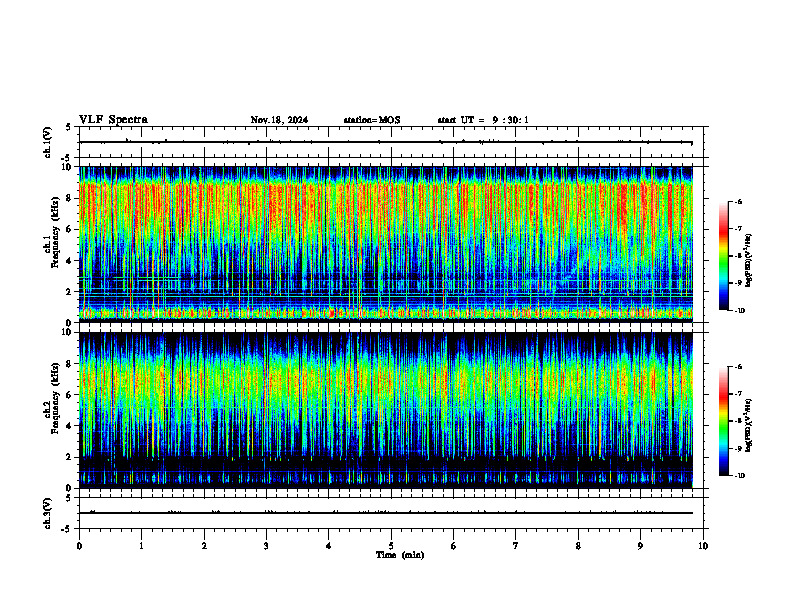Click the "0" tick on the time axis
Image resolution: width=792 pixels, height=612 pixels.
[79, 546]
